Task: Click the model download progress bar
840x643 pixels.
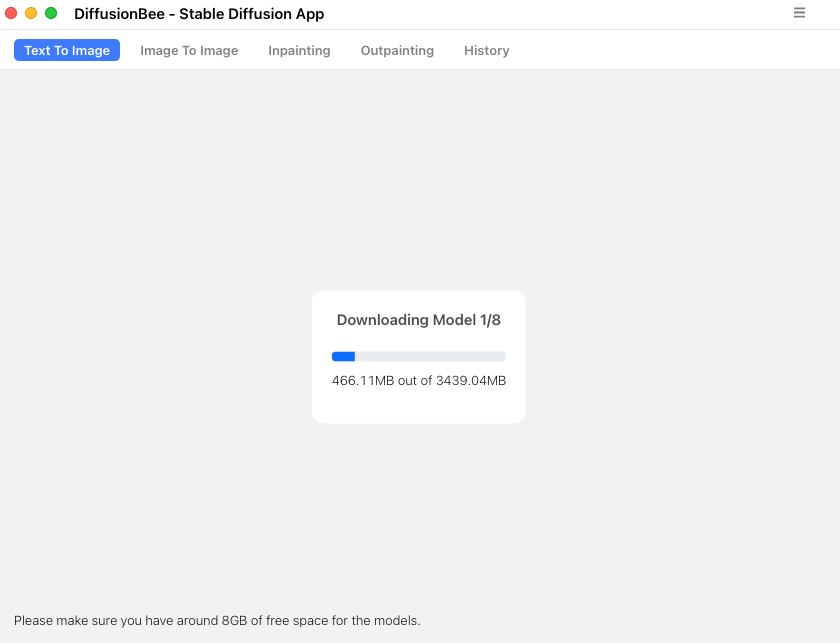Action: click(418, 356)
